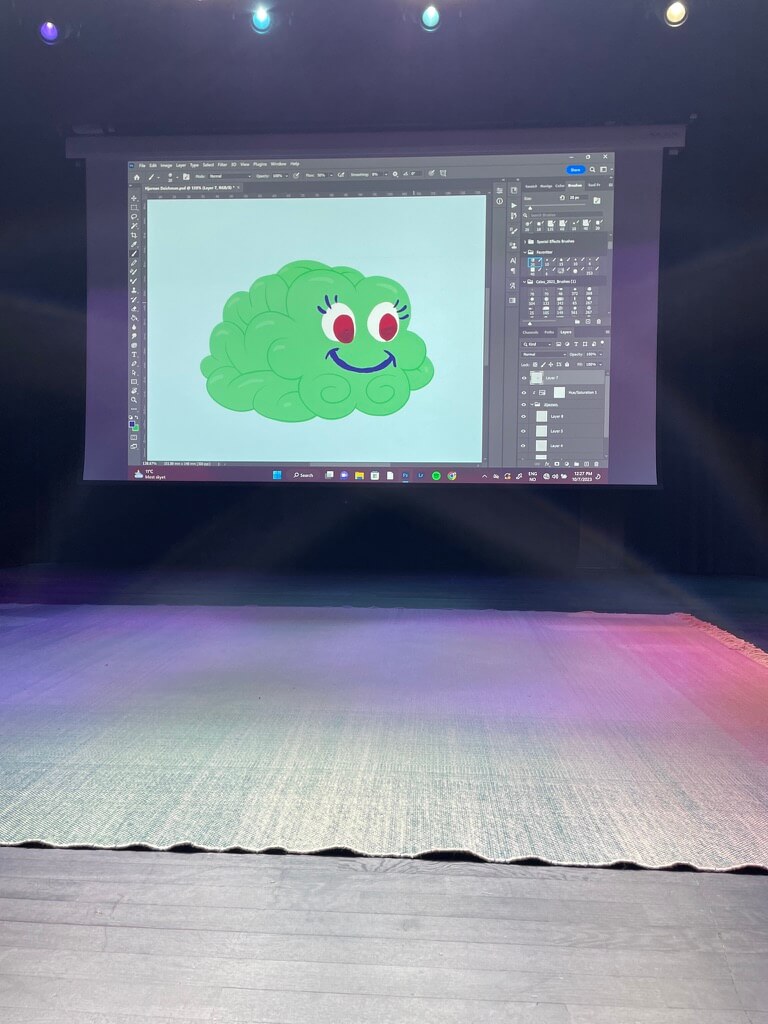
Task: Select the Move tool in the toolbar
Action: (135, 198)
